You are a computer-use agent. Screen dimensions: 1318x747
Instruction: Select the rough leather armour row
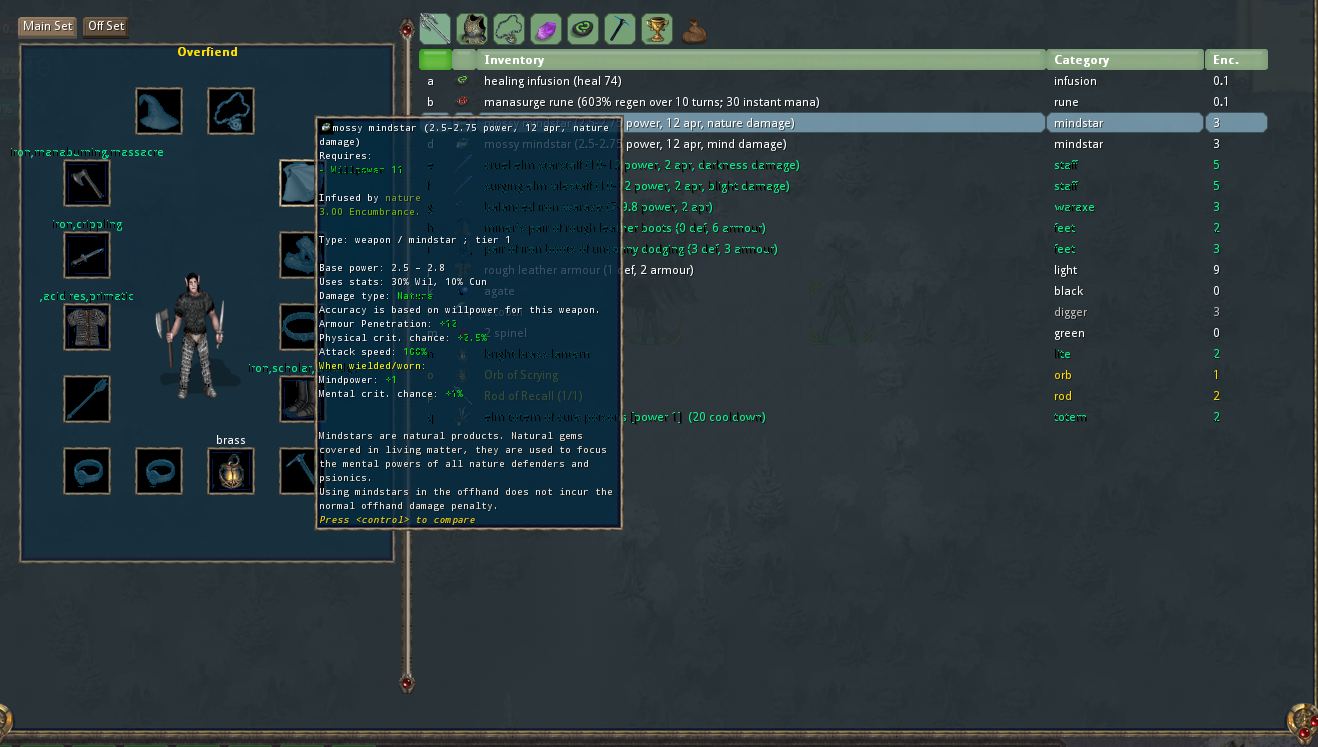[843, 270]
